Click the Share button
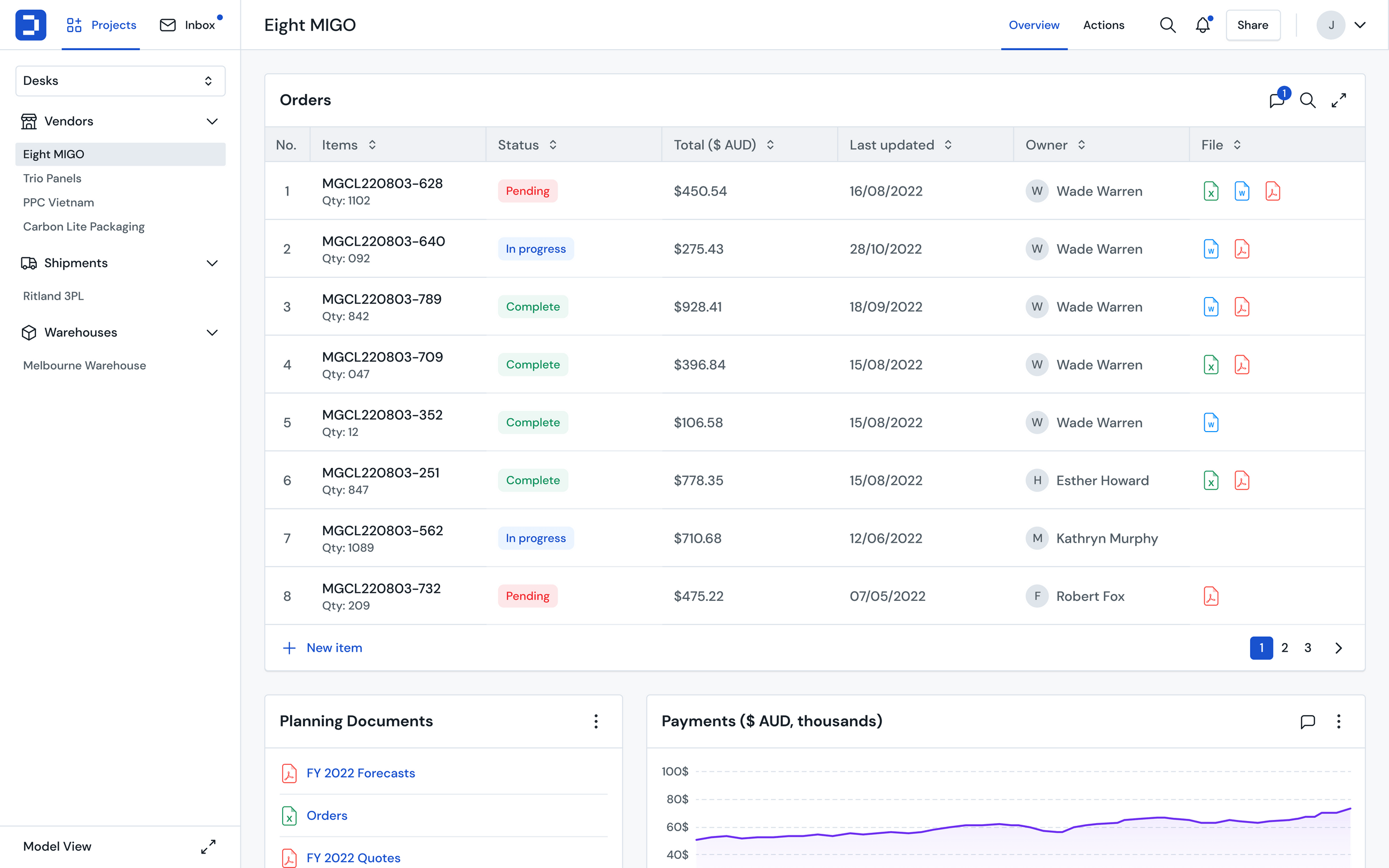The image size is (1389, 868). tap(1252, 25)
